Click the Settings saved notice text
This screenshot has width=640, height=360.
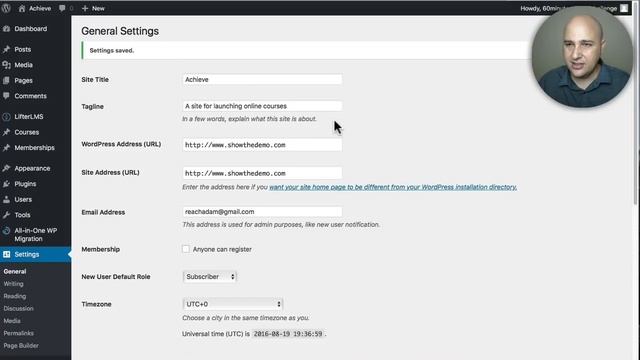click(112, 51)
